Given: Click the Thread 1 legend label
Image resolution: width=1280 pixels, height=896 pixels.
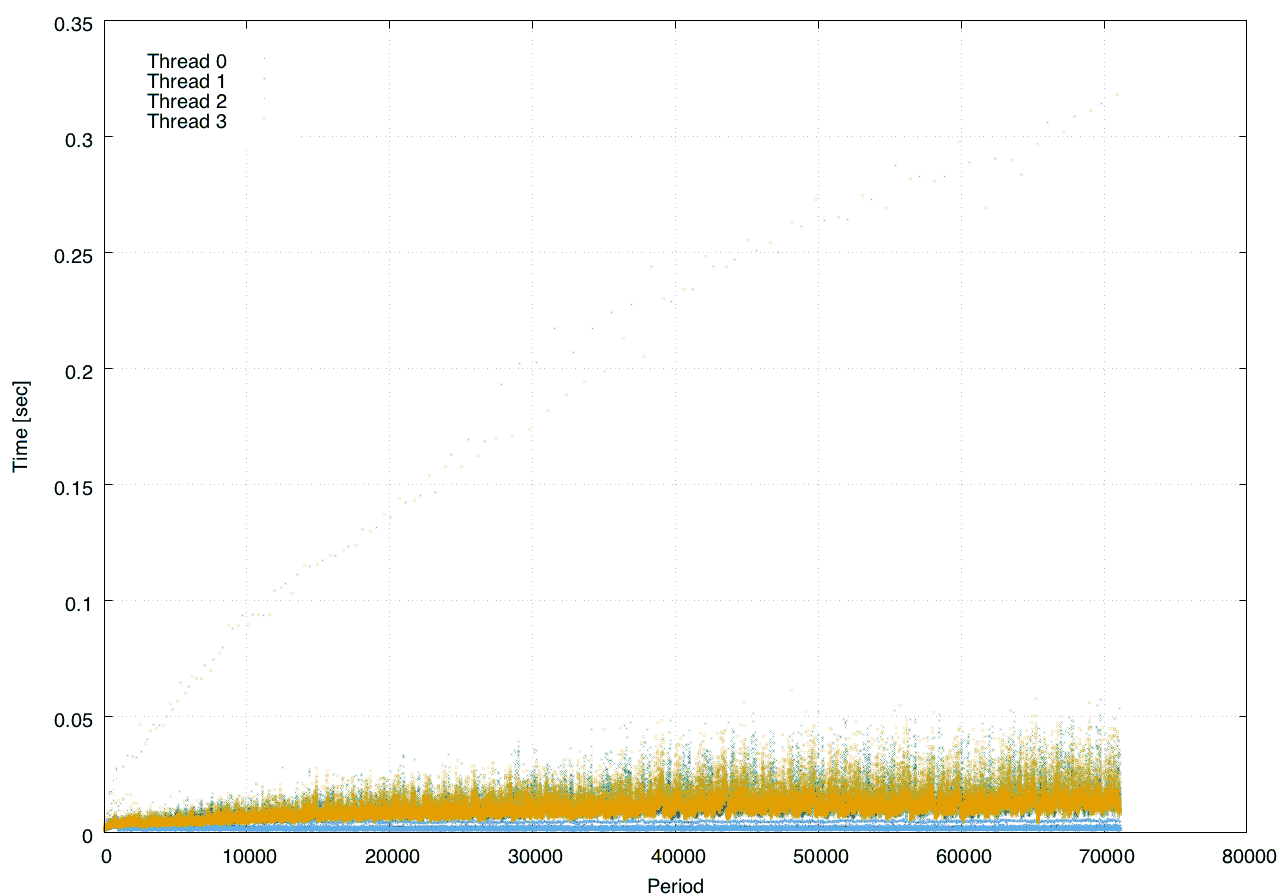Looking at the screenshot, I should [187, 81].
